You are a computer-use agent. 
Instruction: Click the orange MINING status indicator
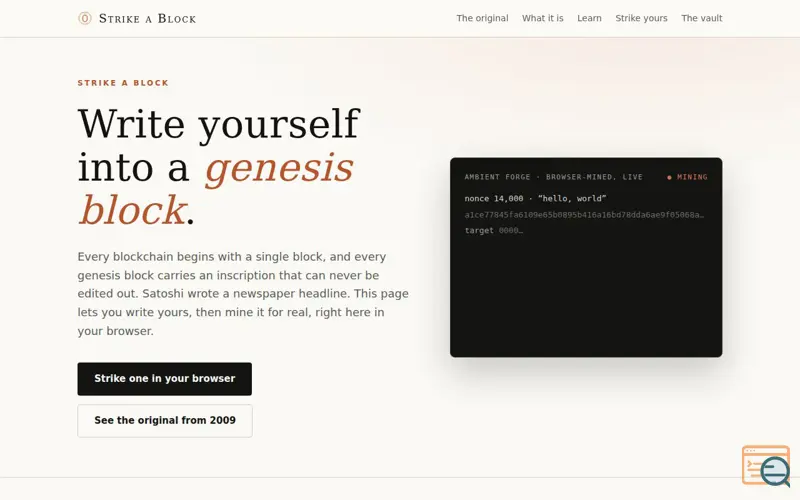tap(687, 177)
